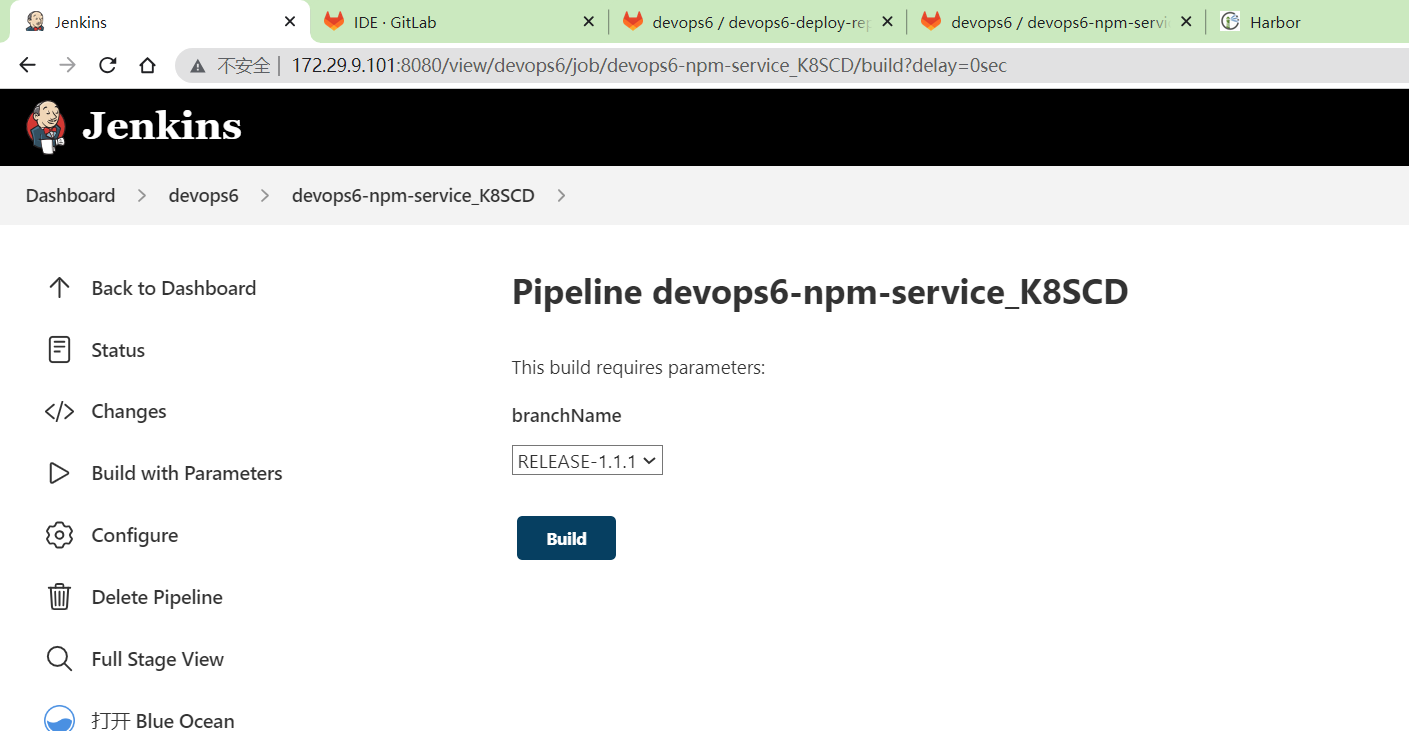
Task: Choose the Delete Pipeline sidebar link
Action: pyautogui.click(x=157, y=597)
